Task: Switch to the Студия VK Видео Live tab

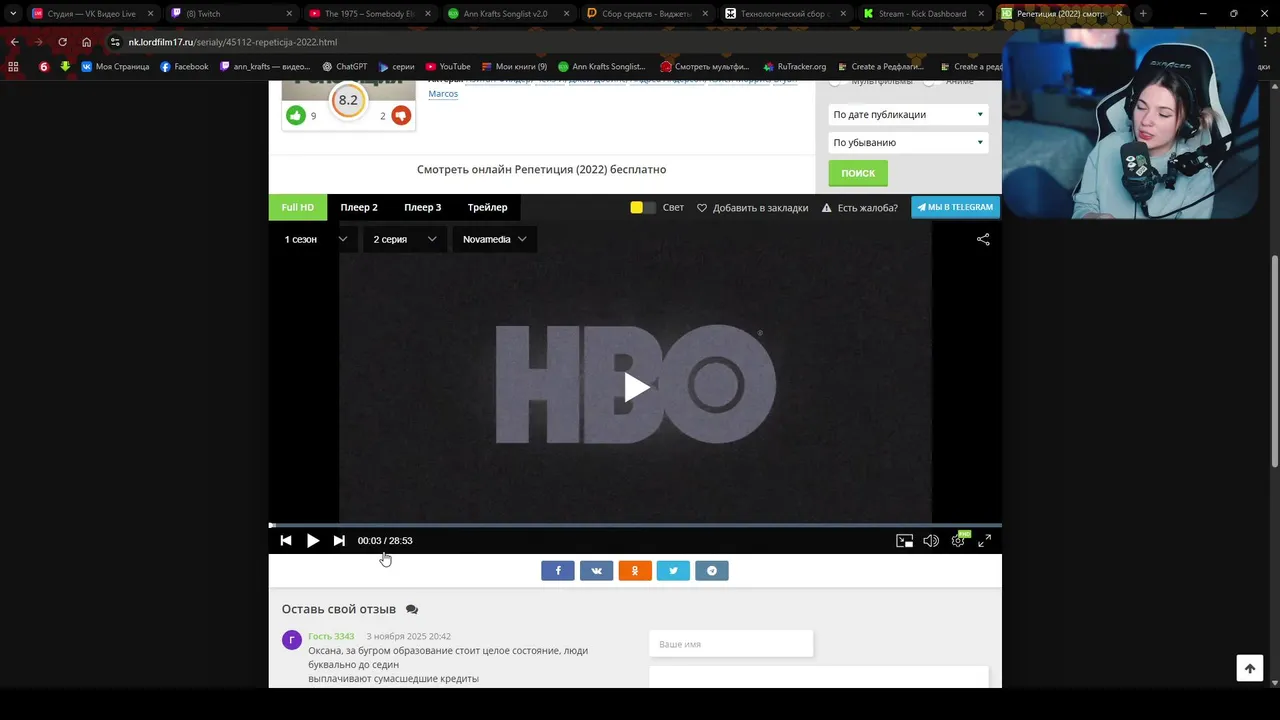Action: pyautogui.click(x=90, y=14)
